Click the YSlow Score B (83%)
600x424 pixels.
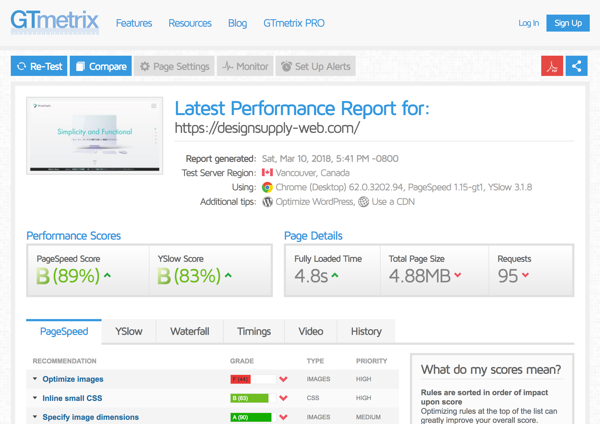coord(189,276)
